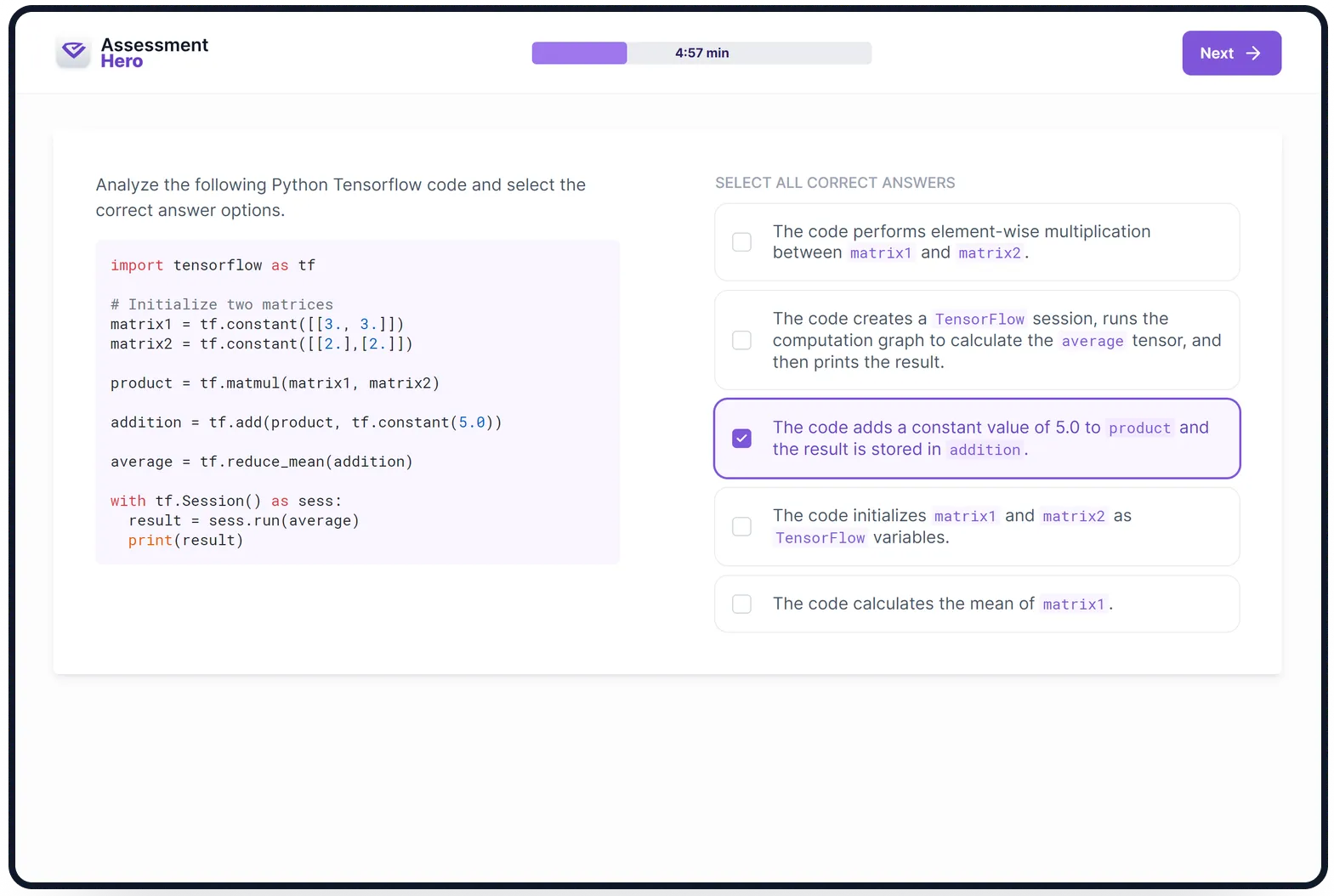Click the matrix2 tf.constant code line

(261, 343)
